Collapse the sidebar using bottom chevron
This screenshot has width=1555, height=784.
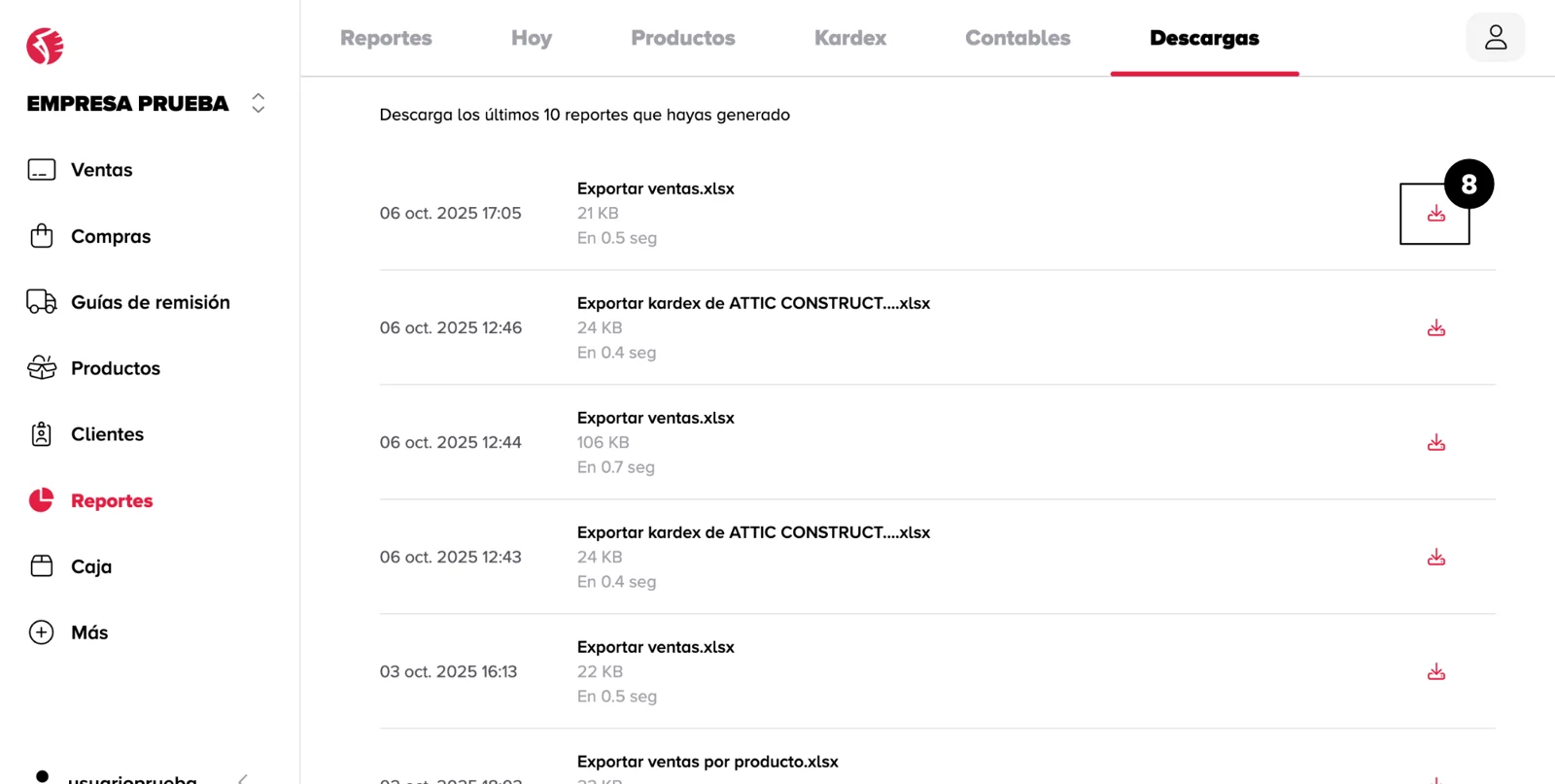(243, 778)
